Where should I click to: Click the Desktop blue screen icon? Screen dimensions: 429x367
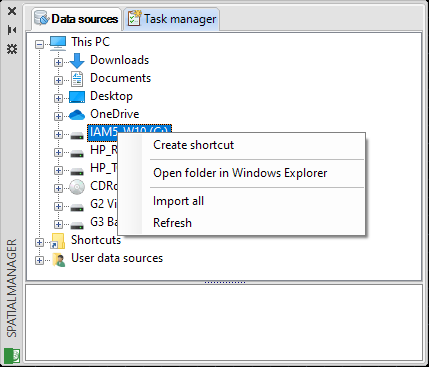pyautogui.click(x=77, y=97)
